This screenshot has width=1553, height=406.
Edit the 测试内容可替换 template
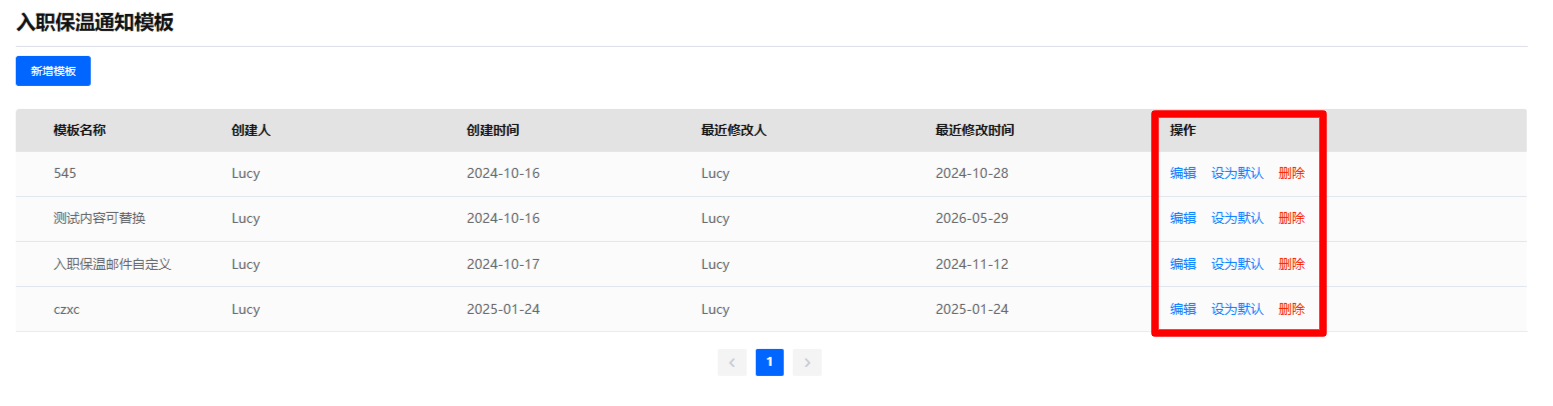tap(1183, 218)
